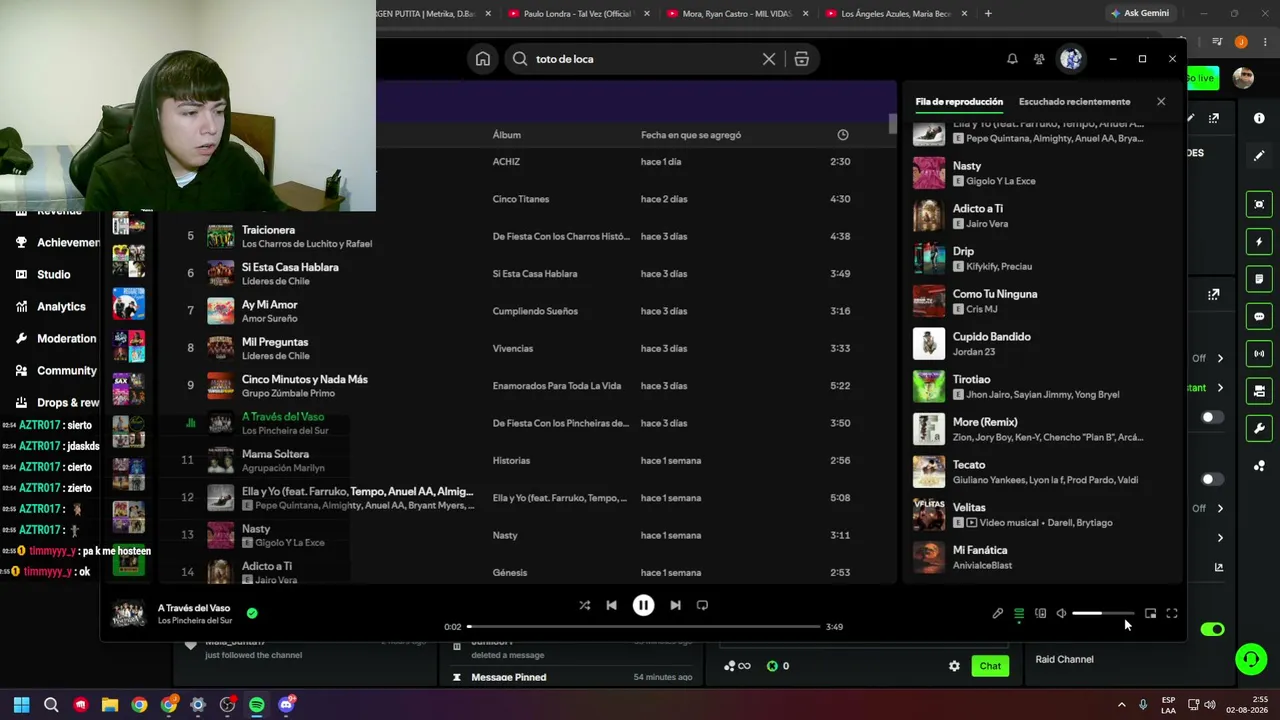
Task: Seek within the song progress bar
Action: click(x=643, y=627)
